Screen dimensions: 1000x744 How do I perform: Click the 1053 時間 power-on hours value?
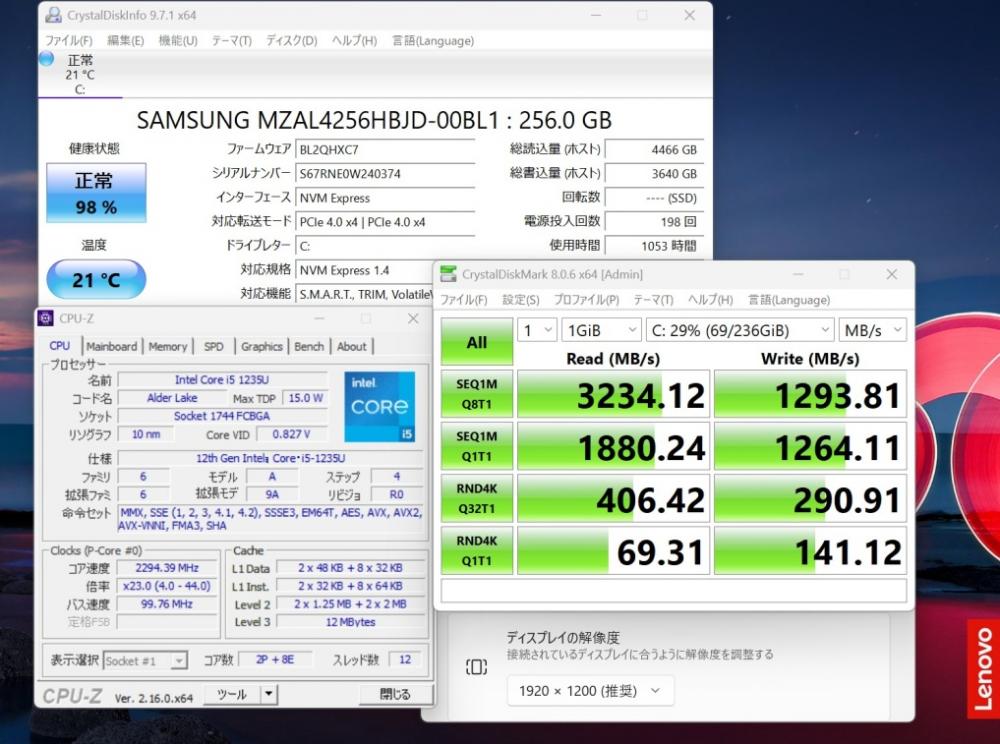click(x=654, y=246)
